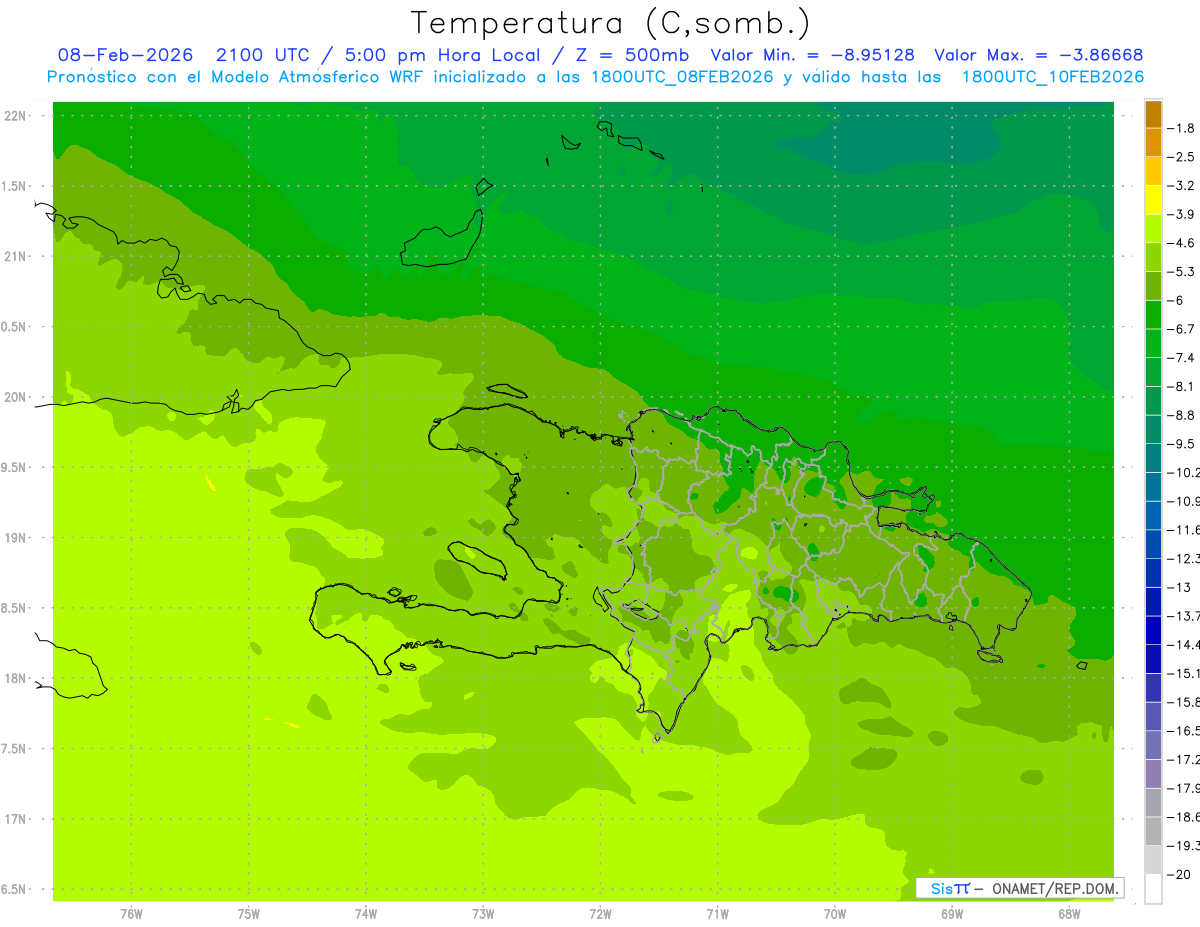
Task: Select the yellow swatch between -3.2 and -3.9
Action: tap(1153, 200)
